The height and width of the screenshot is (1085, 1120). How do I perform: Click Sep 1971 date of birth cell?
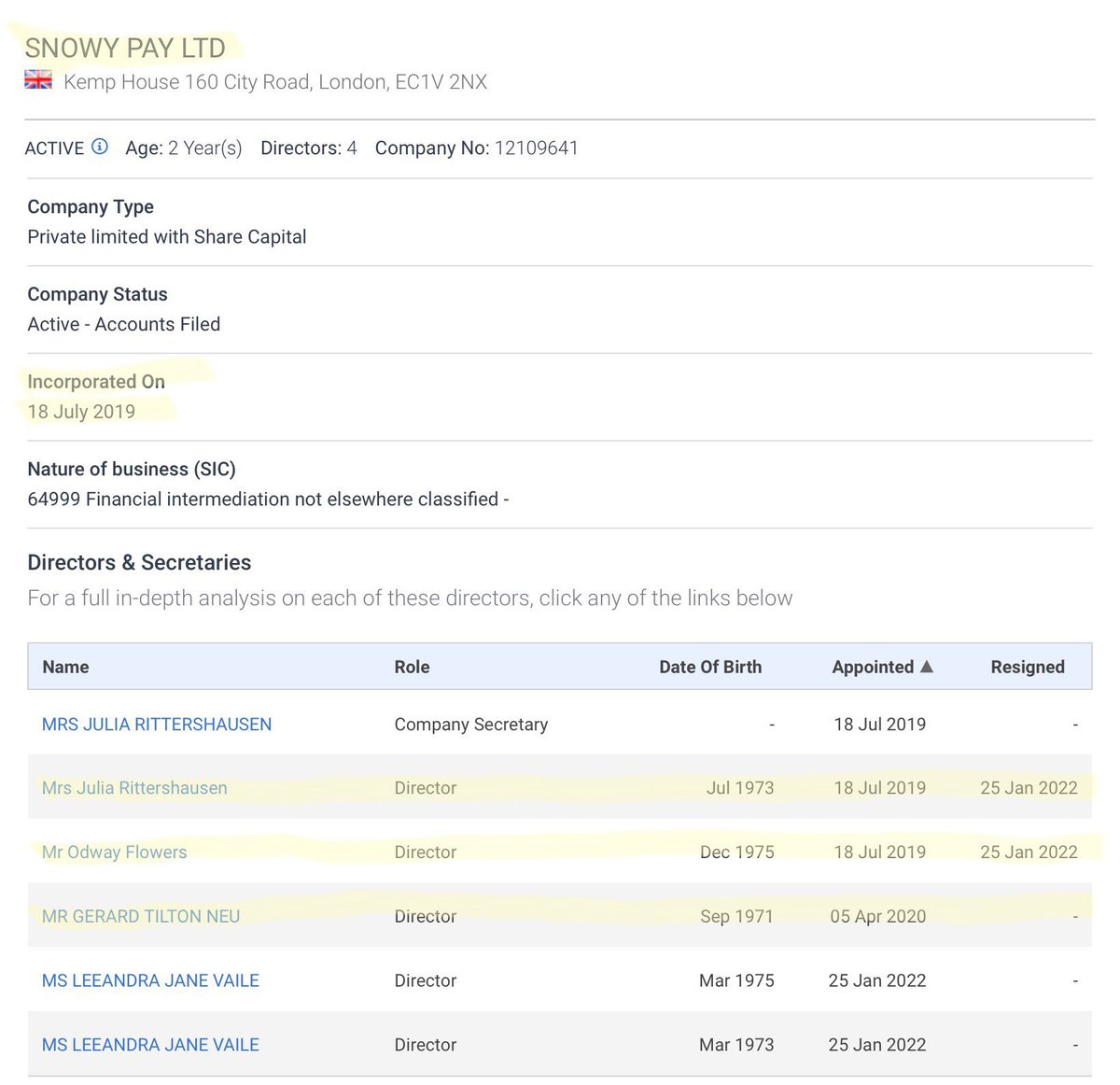737,916
